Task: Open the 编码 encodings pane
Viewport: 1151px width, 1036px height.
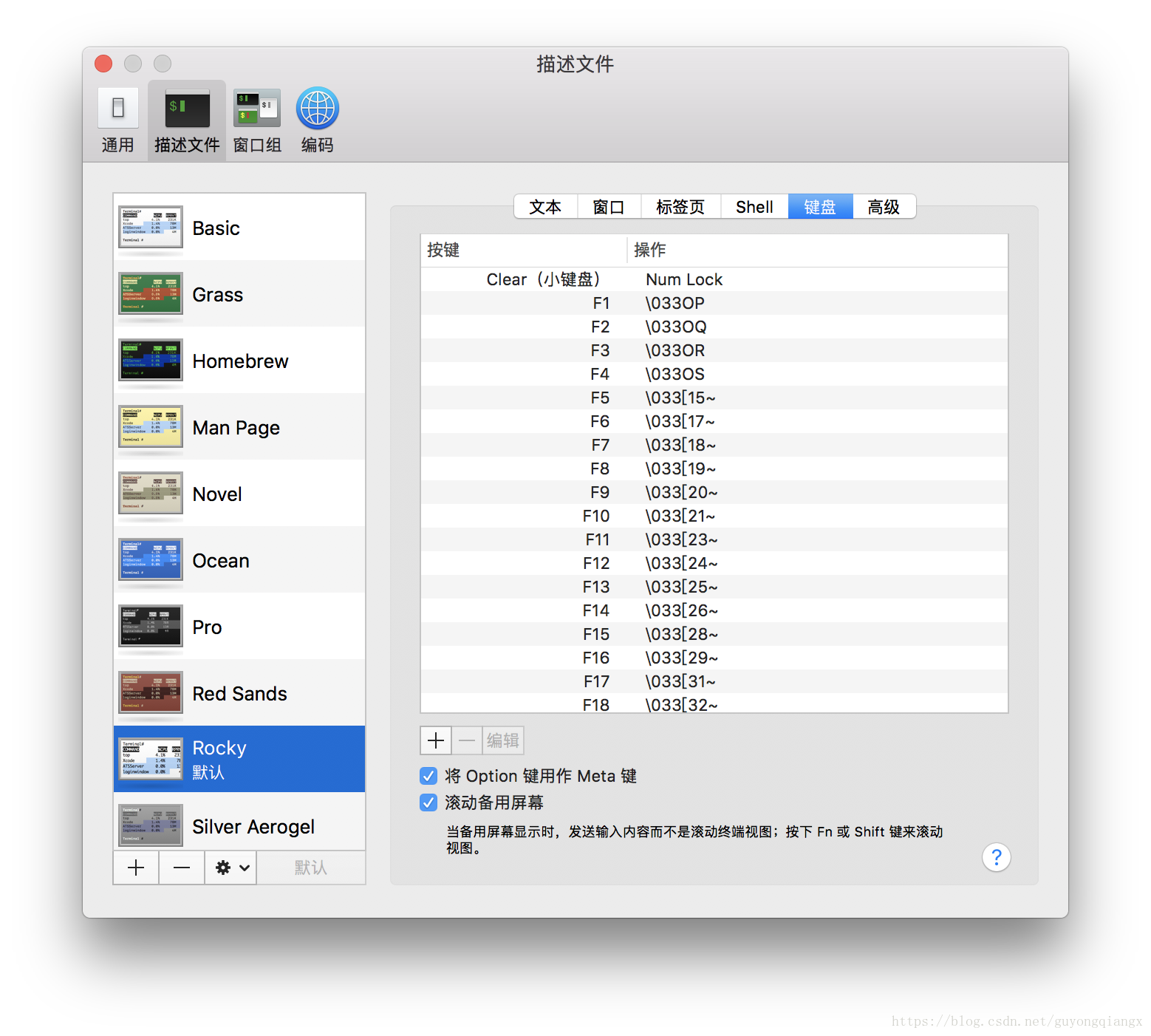Action: (x=318, y=120)
